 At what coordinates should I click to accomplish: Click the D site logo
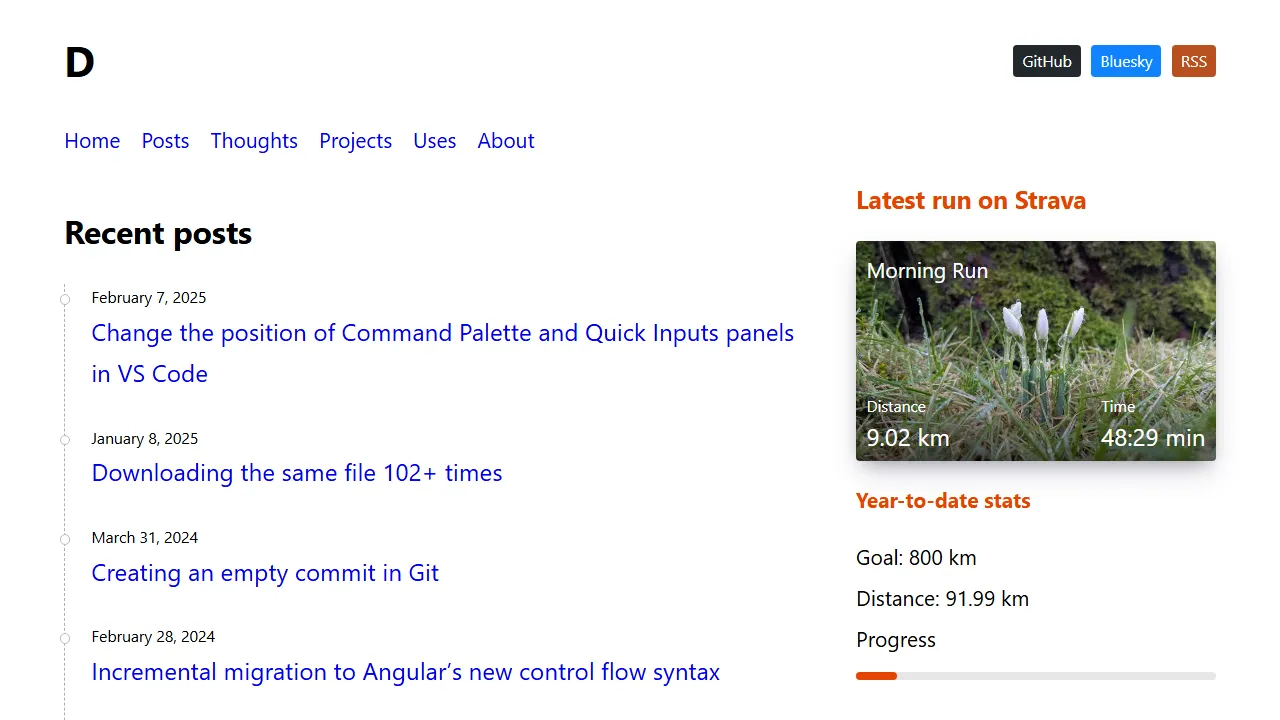coord(79,62)
